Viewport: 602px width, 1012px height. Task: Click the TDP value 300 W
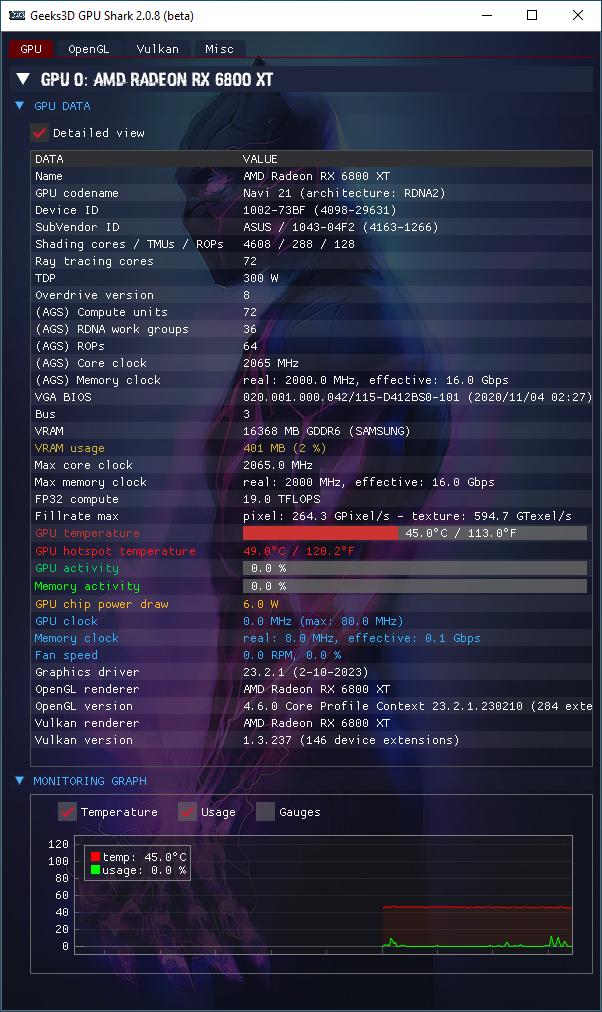pos(261,278)
